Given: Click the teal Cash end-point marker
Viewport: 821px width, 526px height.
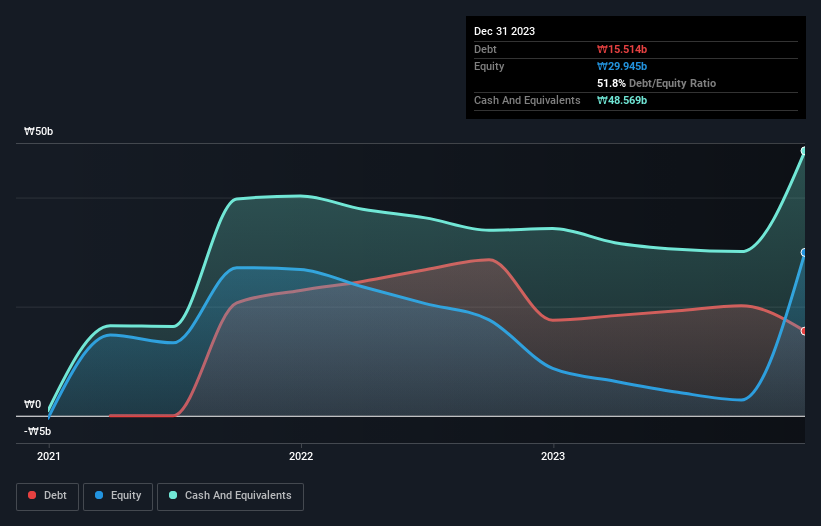Looking at the screenshot, I should pos(804,151).
